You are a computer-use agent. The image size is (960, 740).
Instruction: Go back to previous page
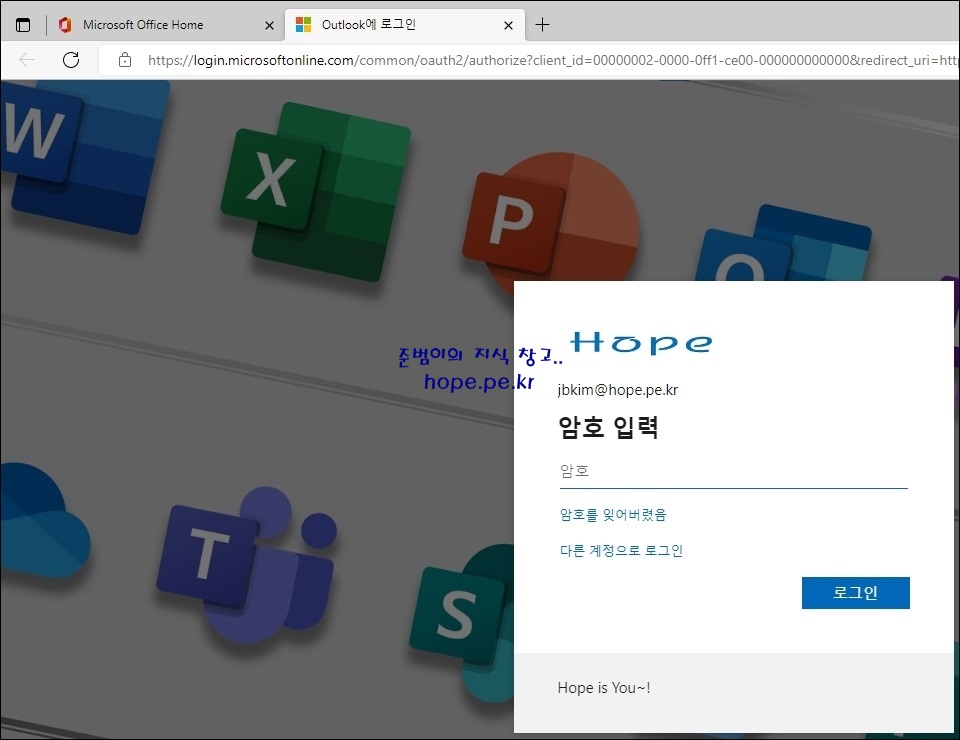27,60
